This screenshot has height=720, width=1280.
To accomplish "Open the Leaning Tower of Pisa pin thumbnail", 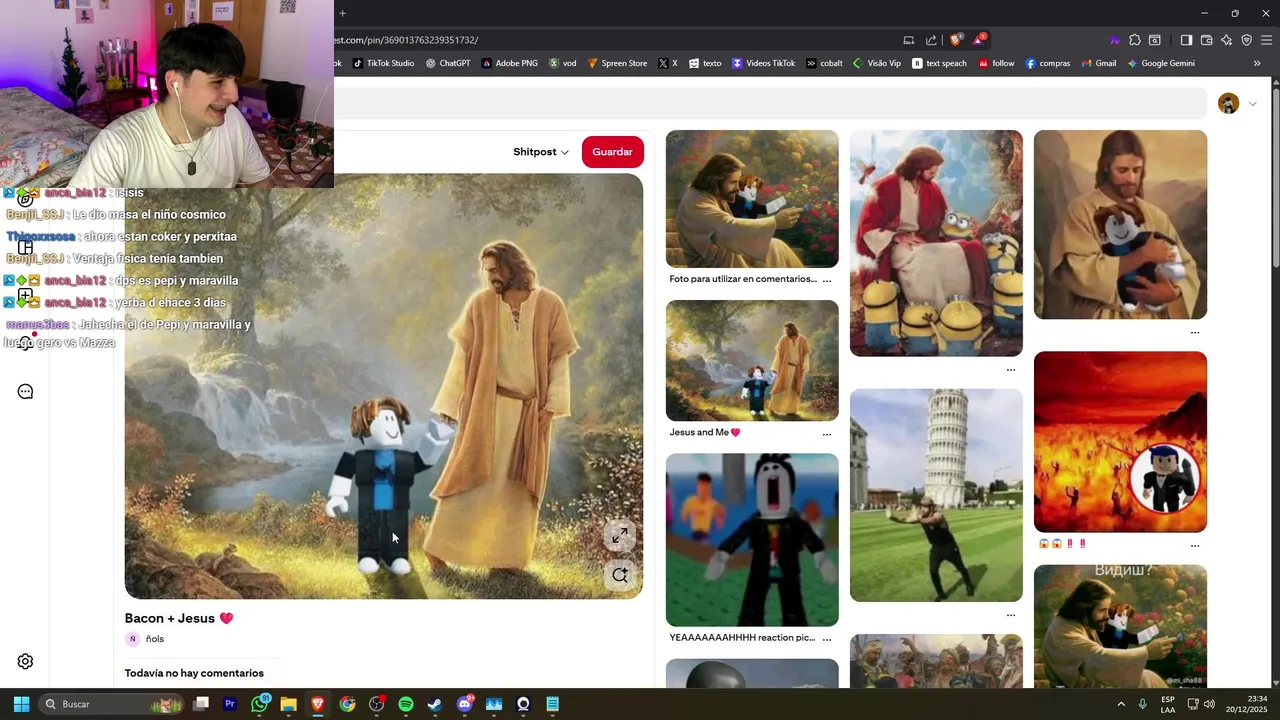I will coord(936,496).
